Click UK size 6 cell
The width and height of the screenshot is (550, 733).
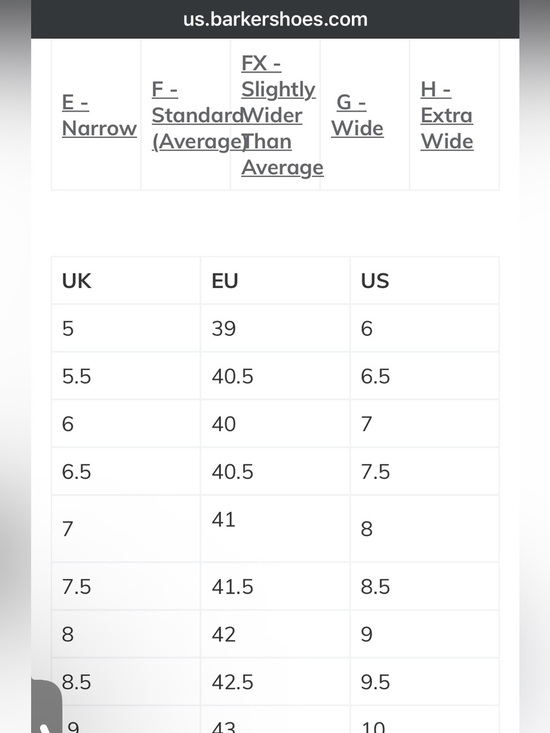(126, 424)
